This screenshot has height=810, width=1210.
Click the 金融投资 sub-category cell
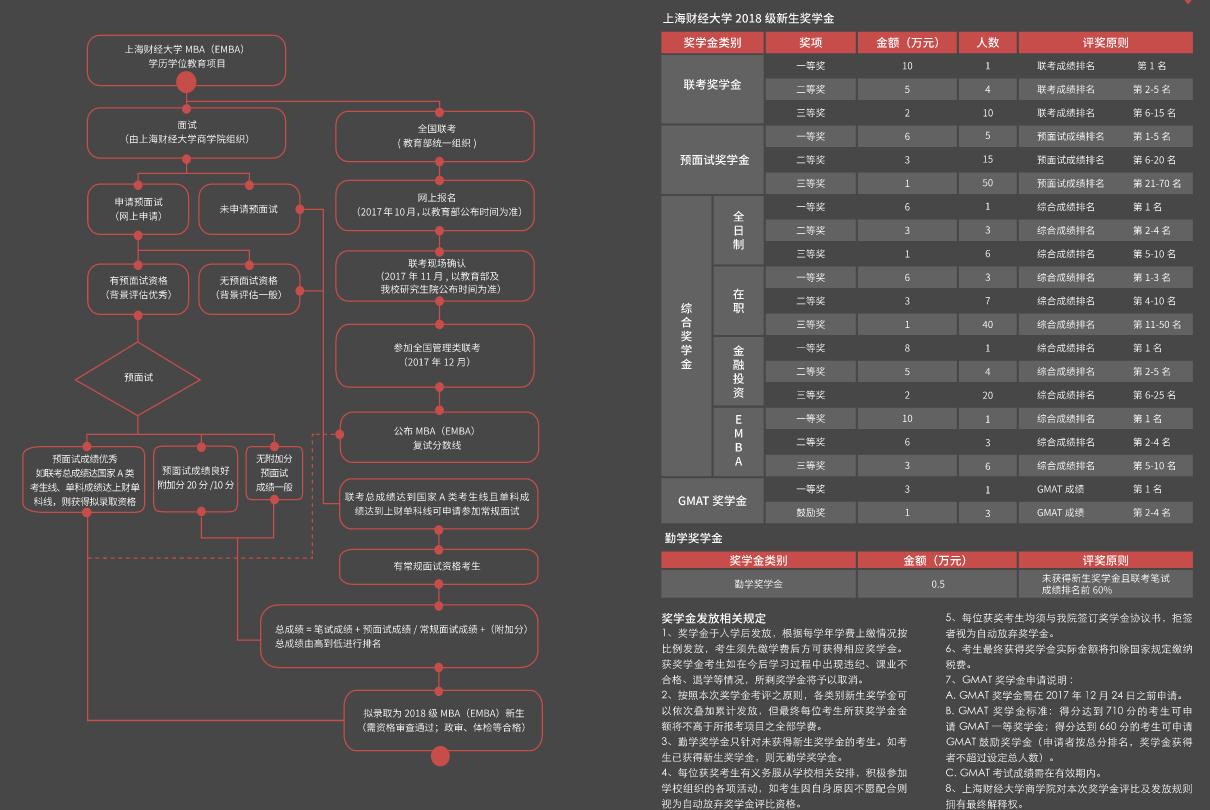(x=738, y=371)
